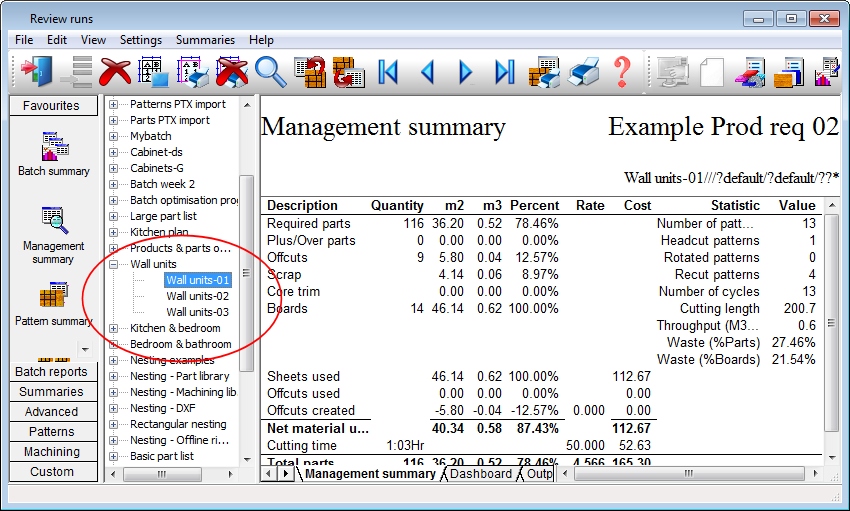Go to next record arrow
The image size is (850, 511).
[x=465, y=72]
